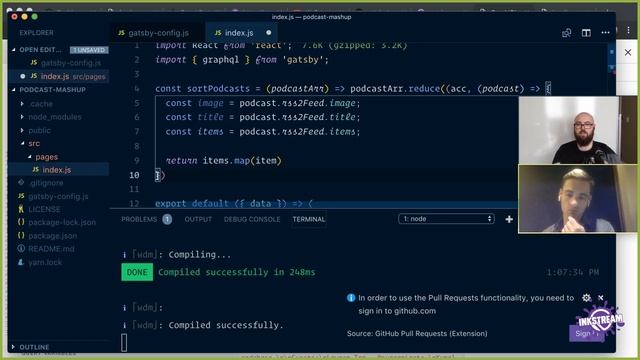The width and height of the screenshot is (640, 360).
Task: Collapse the pages folder
Action: click(46, 157)
